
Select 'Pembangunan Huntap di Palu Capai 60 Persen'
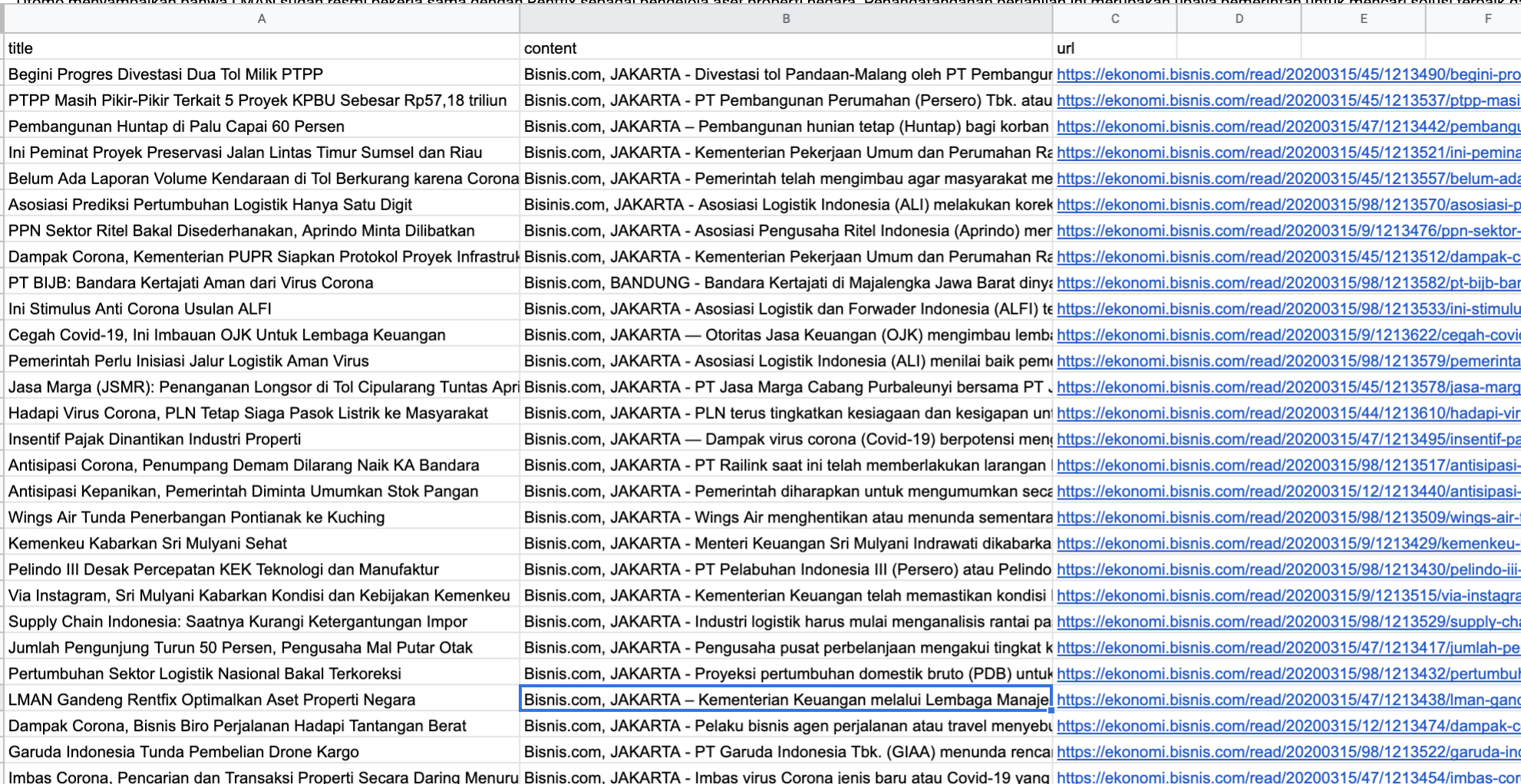pyautogui.click(x=262, y=127)
